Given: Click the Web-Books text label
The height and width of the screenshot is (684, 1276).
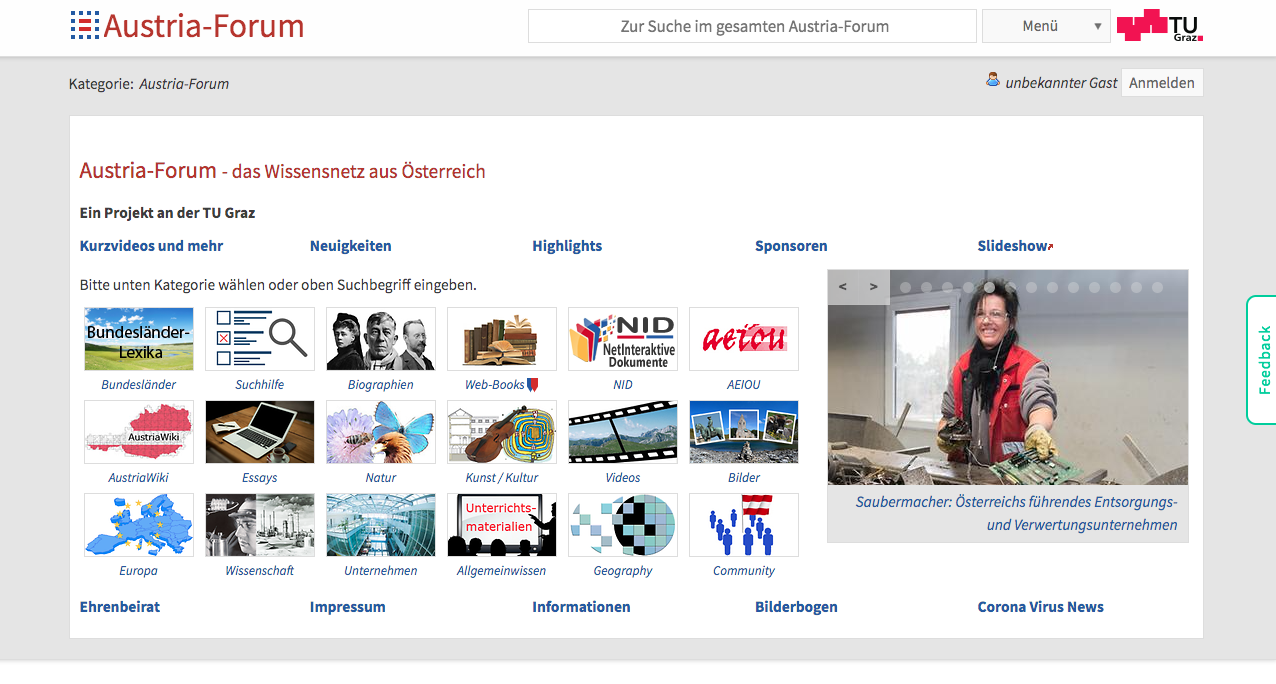Looking at the screenshot, I should [x=495, y=385].
